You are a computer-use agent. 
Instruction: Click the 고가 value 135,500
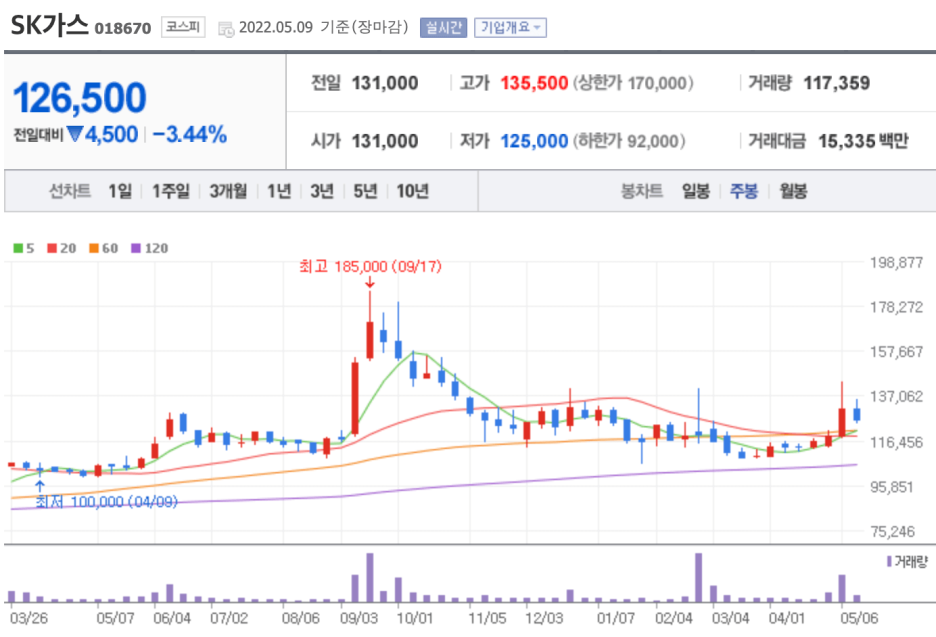pos(534,83)
